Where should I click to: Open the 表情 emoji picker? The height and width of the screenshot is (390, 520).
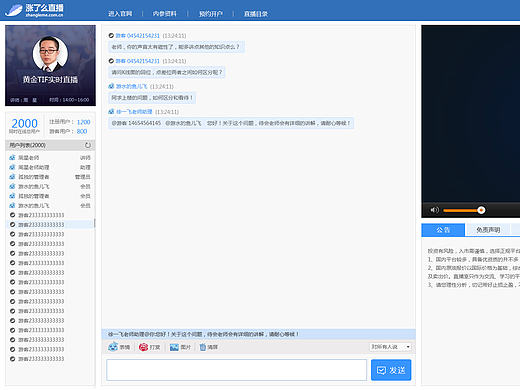click(x=113, y=347)
